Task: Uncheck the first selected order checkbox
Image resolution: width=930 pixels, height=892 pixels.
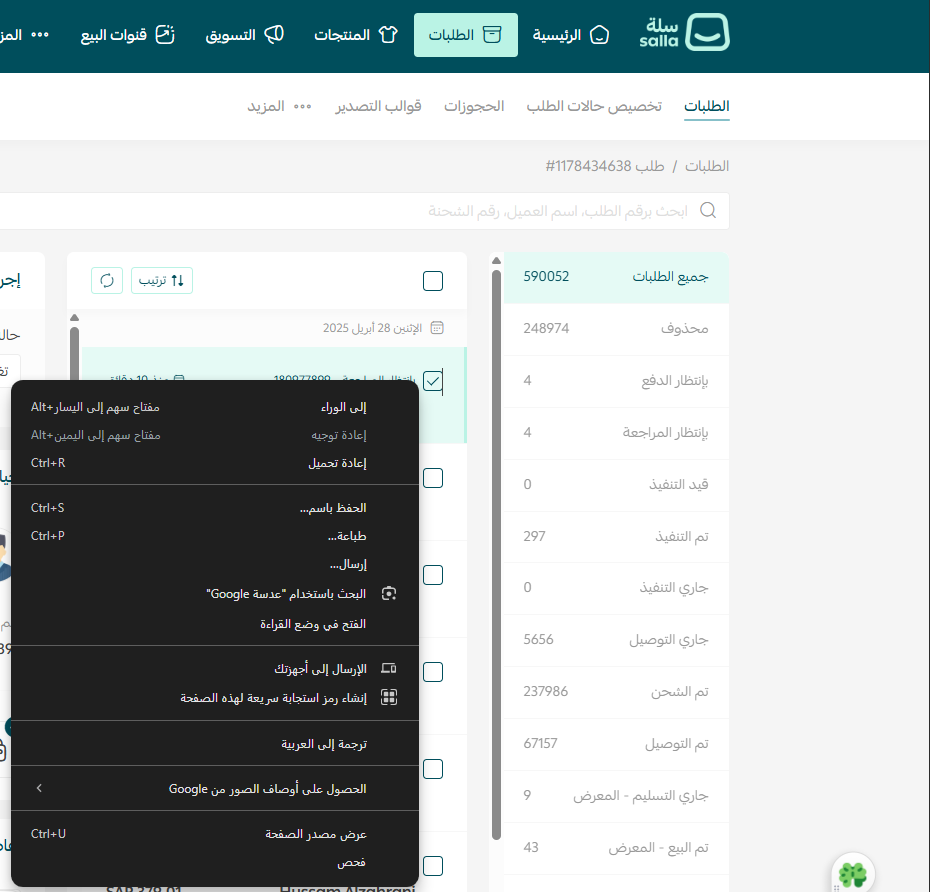Action: pos(433,381)
